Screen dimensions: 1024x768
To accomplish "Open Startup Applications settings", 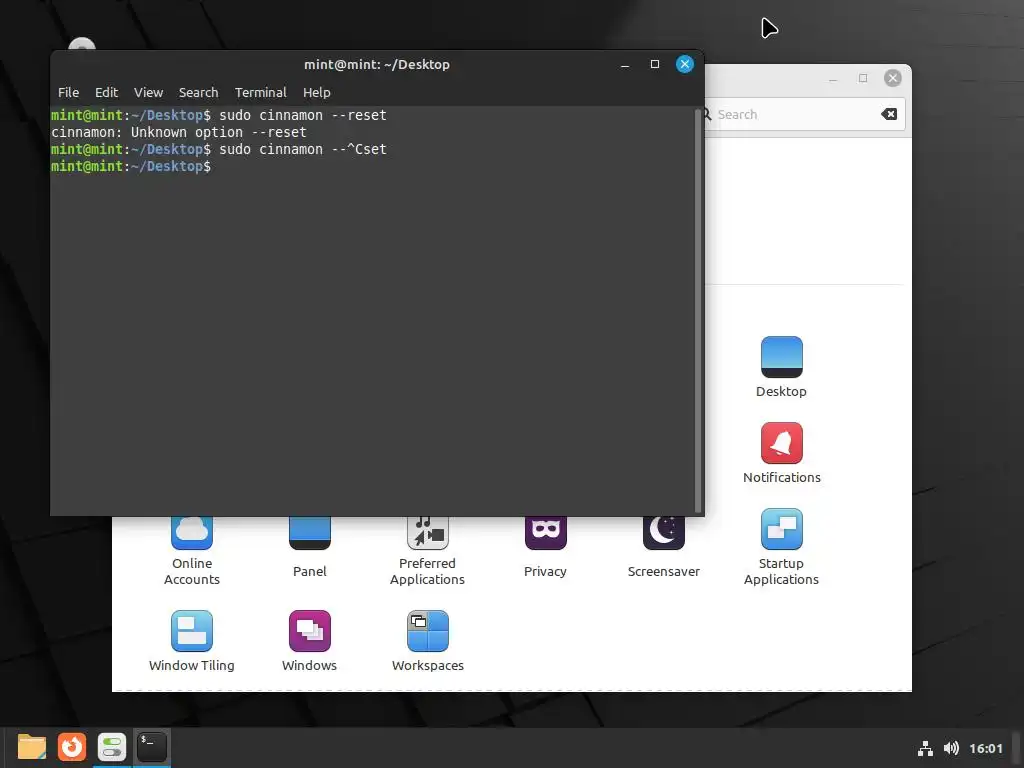I will [781, 529].
